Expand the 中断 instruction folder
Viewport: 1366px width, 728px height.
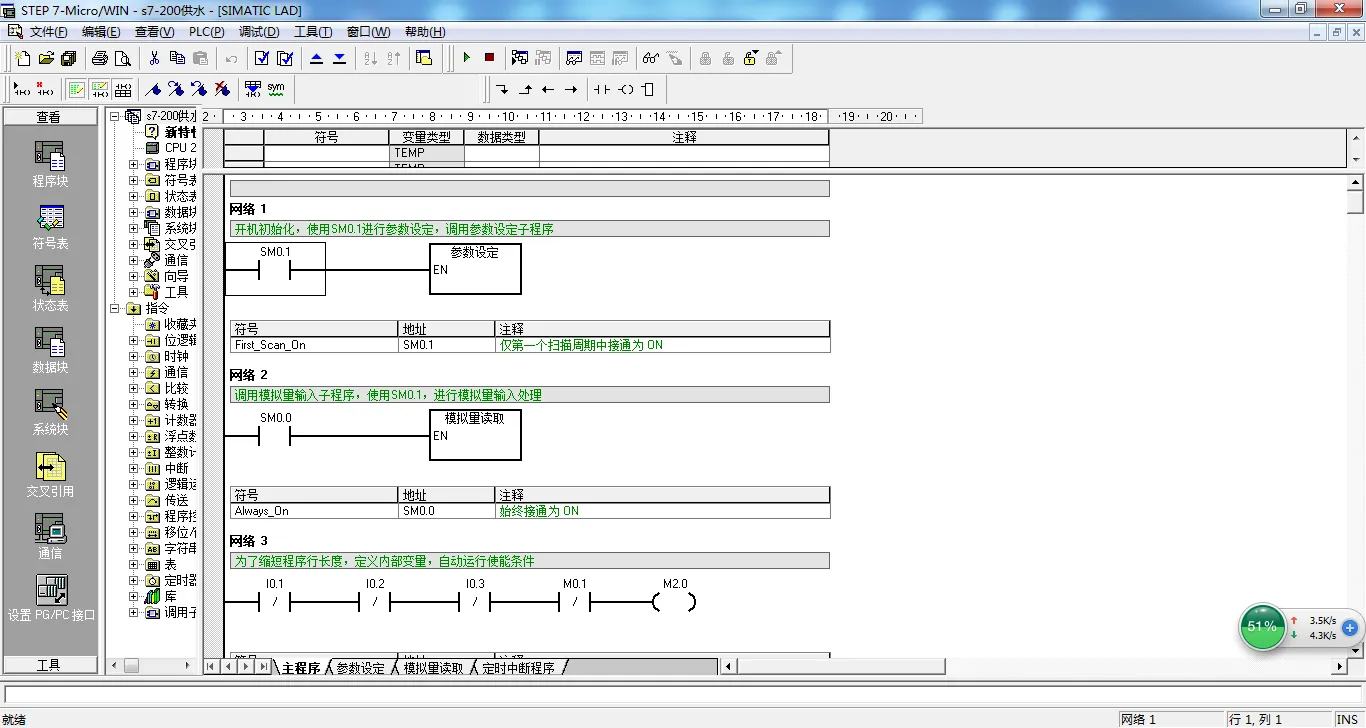coord(134,468)
